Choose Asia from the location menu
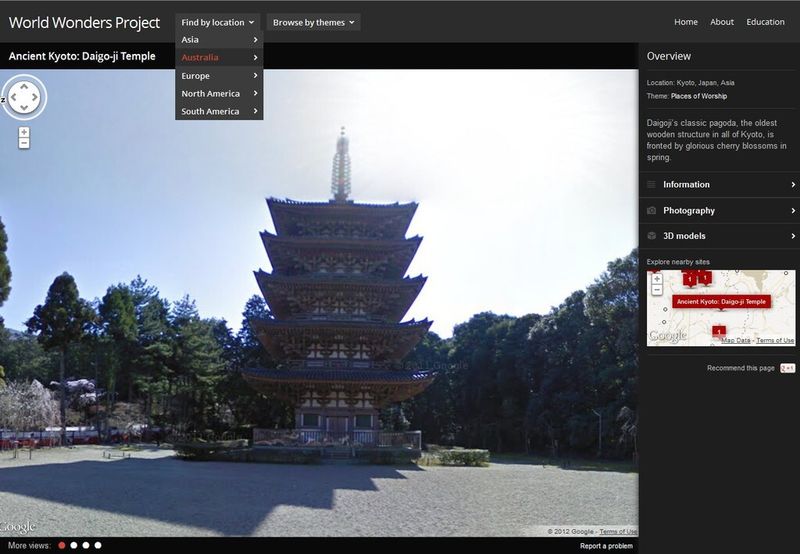Viewport: 800px width, 554px height. click(x=219, y=39)
